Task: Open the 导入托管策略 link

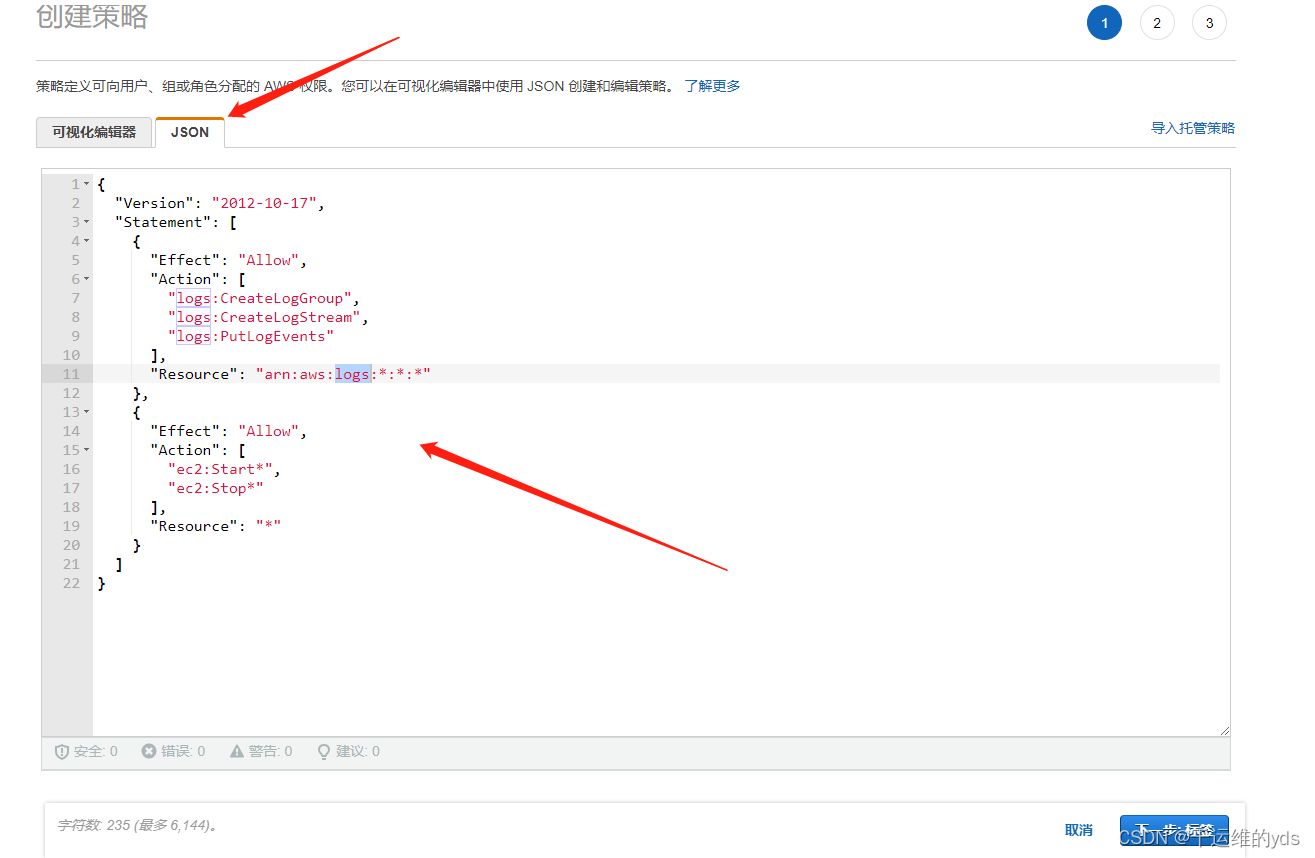Action: tap(1193, 127)
